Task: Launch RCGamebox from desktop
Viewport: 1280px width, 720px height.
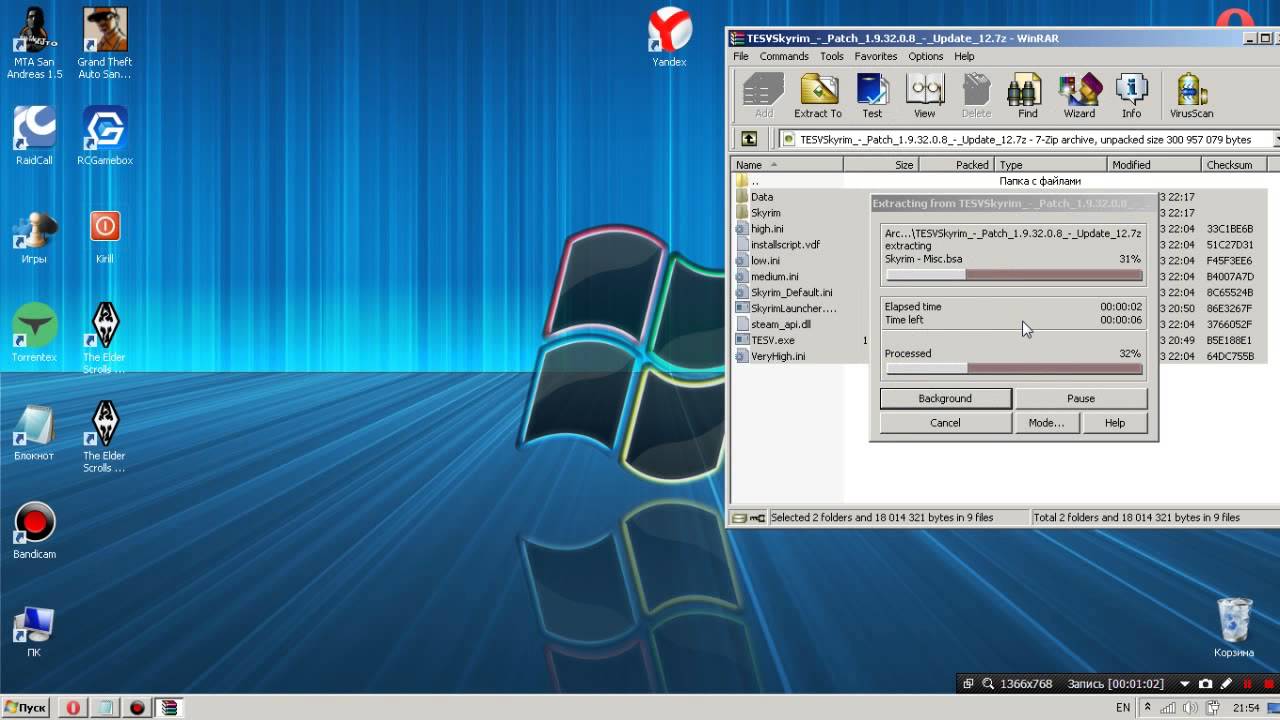Action: click(x=104, y=136)
